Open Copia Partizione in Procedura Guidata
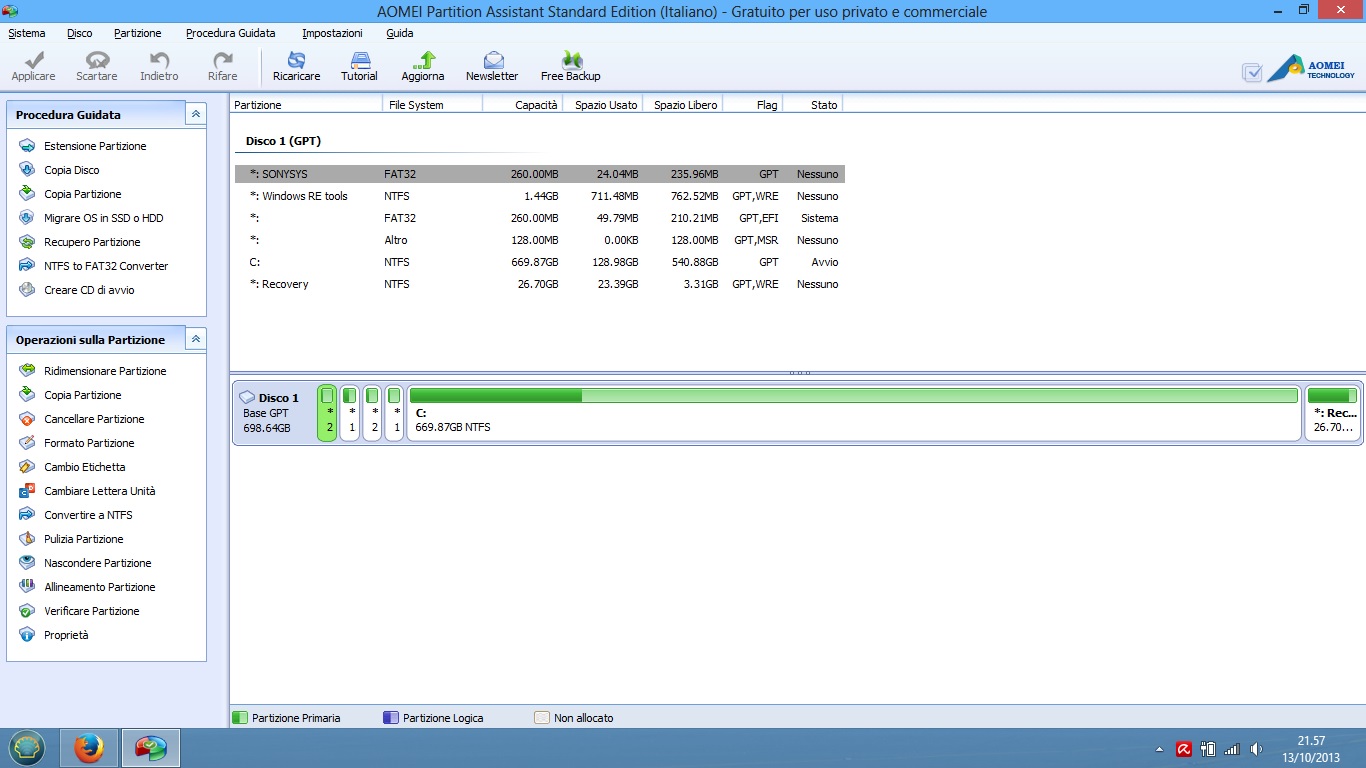Image resolution: width=1366 pixels, height=768 pixels. (83, 194)
